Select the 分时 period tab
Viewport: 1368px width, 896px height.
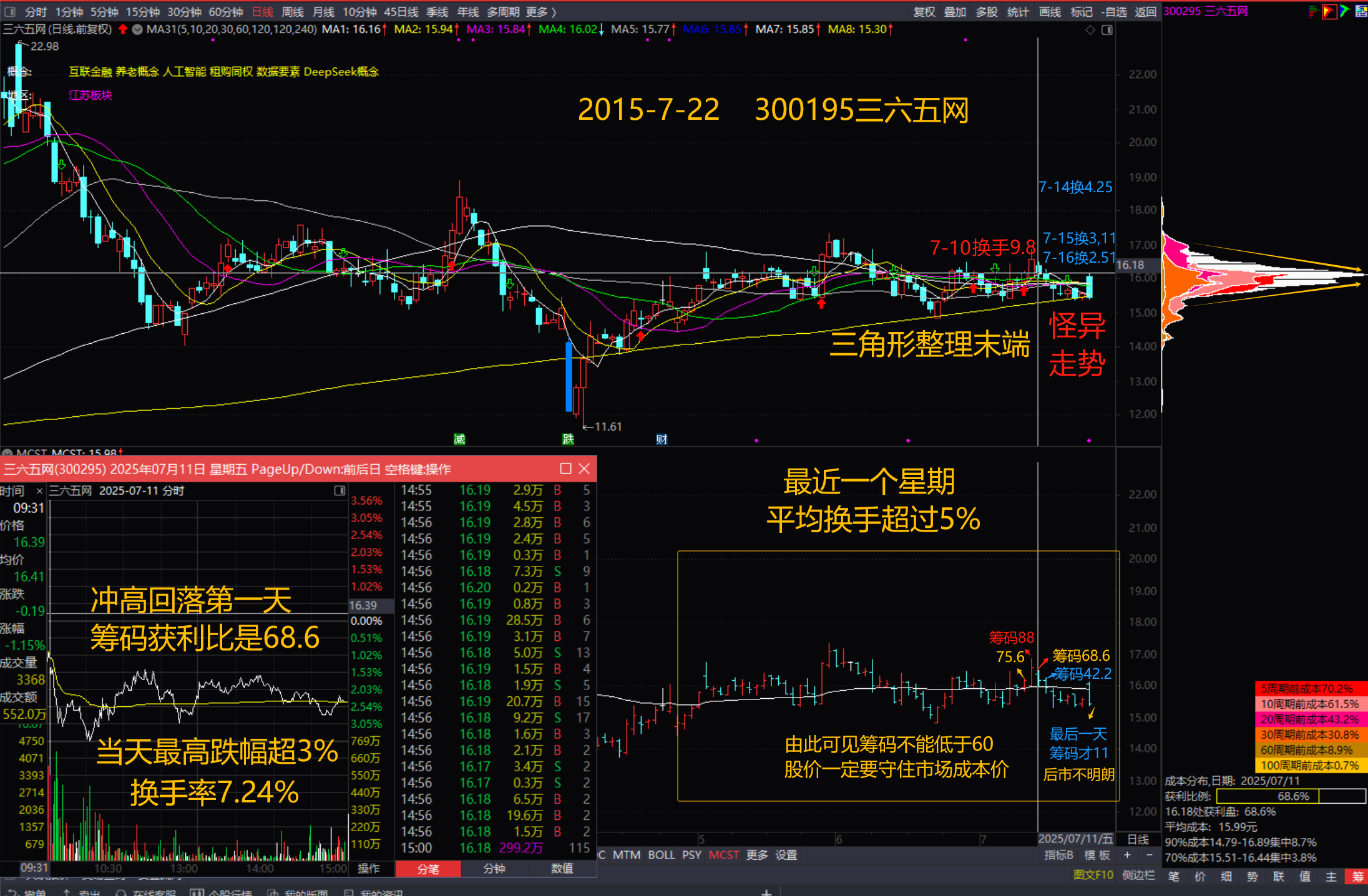(36, 12)
